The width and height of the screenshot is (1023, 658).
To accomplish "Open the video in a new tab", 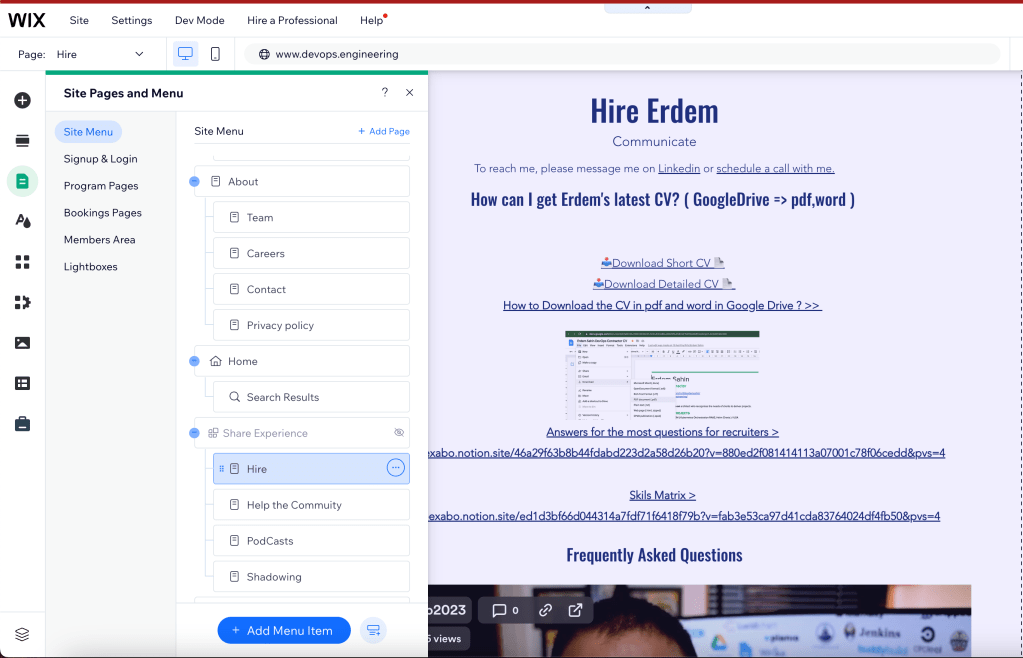I will (575, 610).
